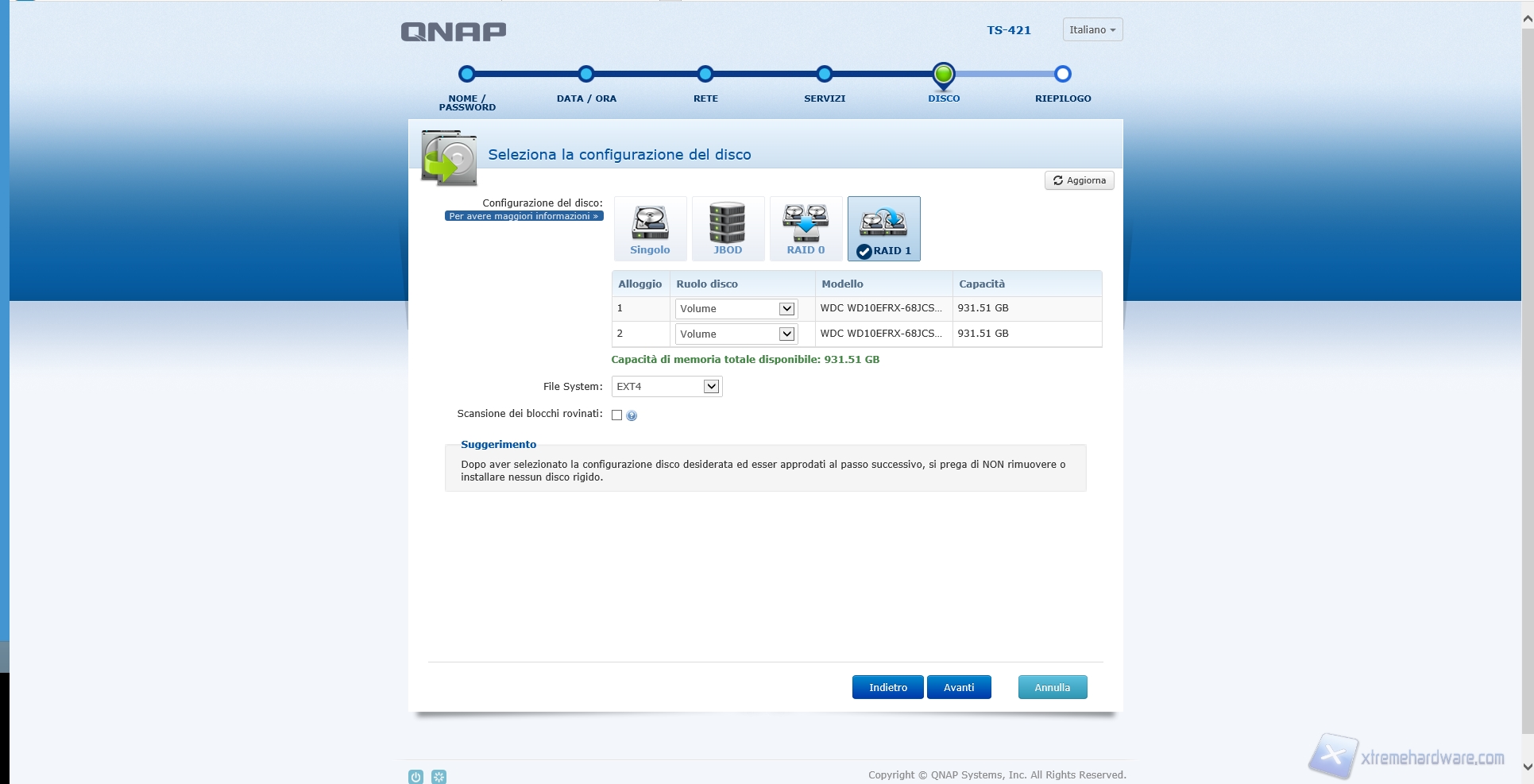The height and width of the screenshot is (784, 1534).
Task: Go to the RIEPILOGO wizard step
Action: pyautogui.click(x=1062, y=75)
